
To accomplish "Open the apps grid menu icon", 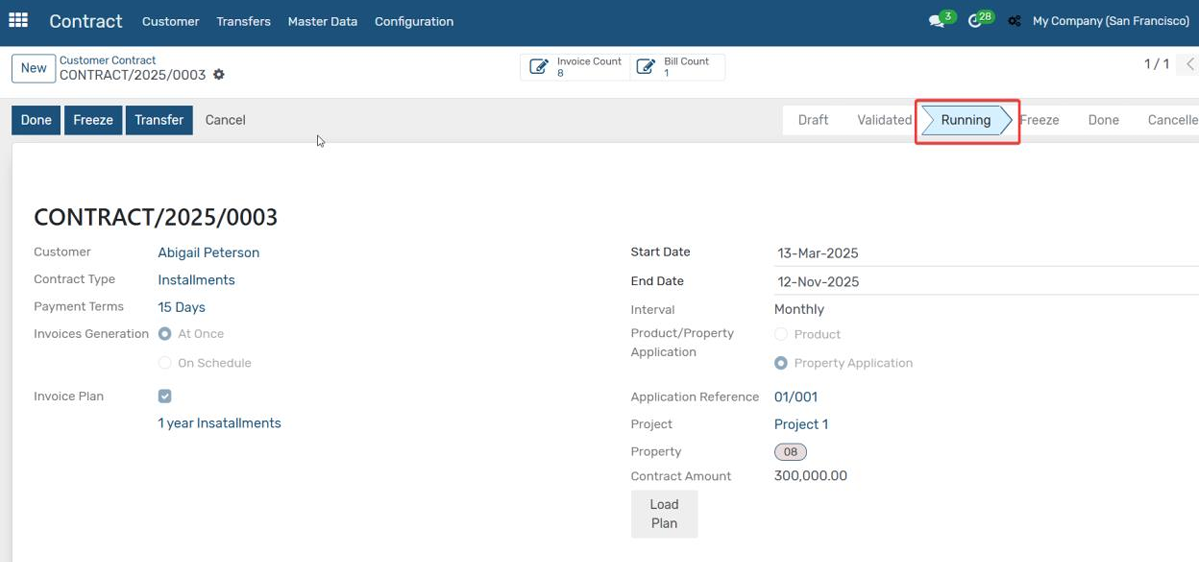I will pyautogui.click(x=18, y=21).
